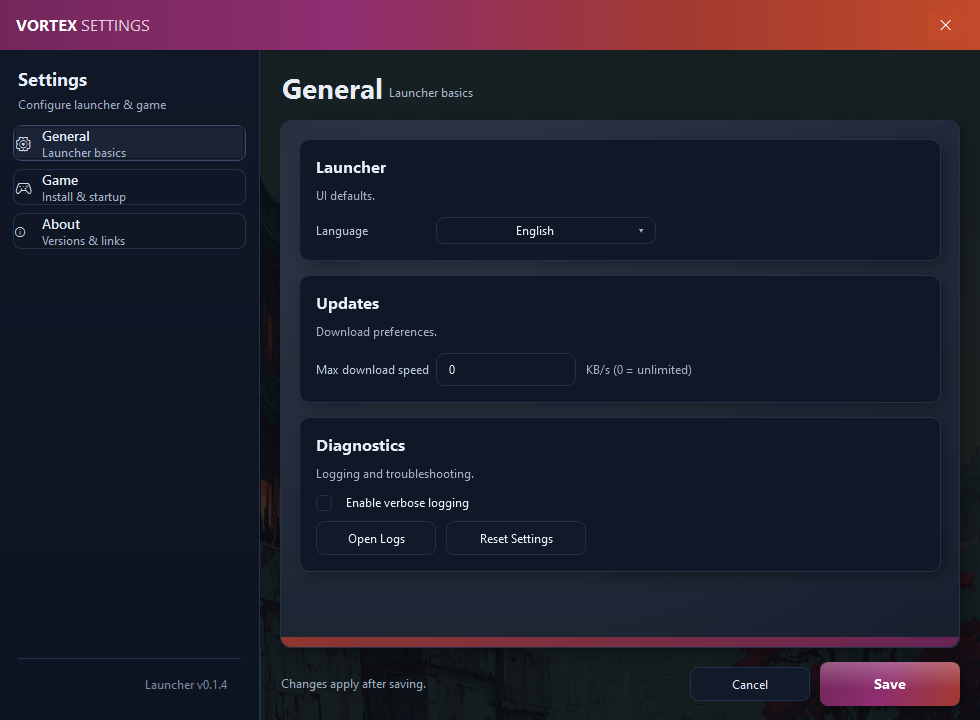The height and width of the screenshot is (720, 980).
Task: Click the gear icon beside General
Action: point(23,144)
